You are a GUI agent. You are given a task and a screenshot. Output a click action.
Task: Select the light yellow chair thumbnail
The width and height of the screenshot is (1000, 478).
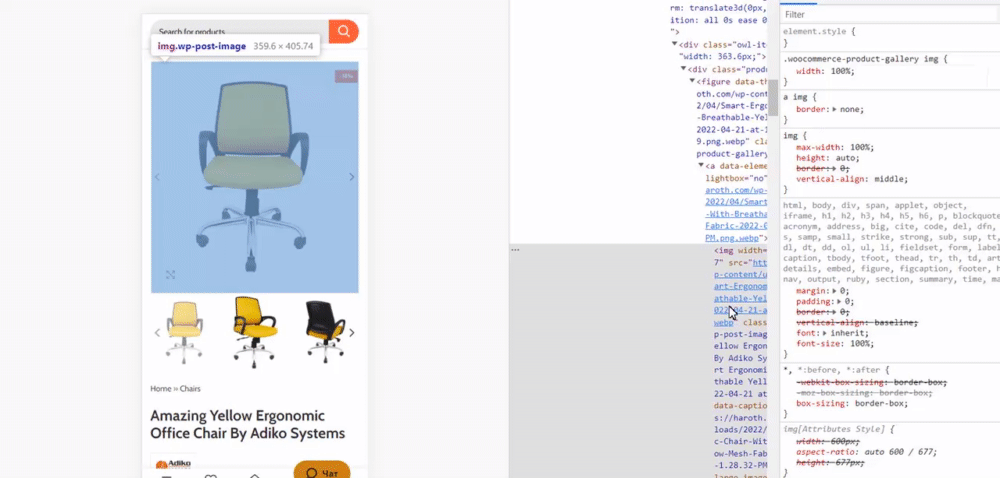(184, 332)
